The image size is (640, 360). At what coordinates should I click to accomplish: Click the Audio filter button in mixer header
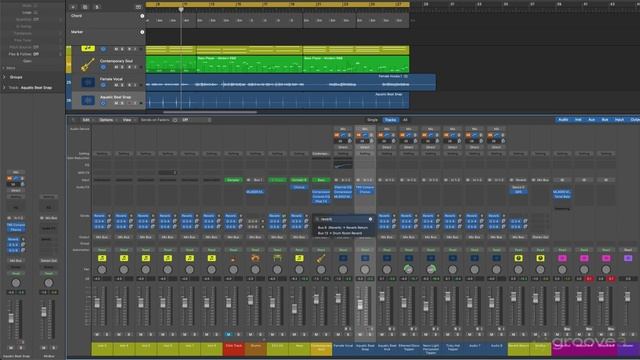coord(563,120)
